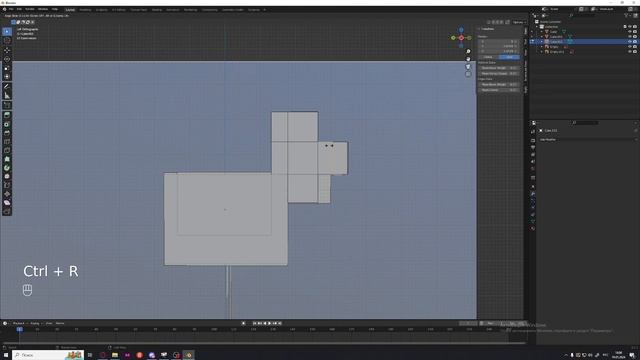Hide Empty via its eye icon

coord(630,47)
